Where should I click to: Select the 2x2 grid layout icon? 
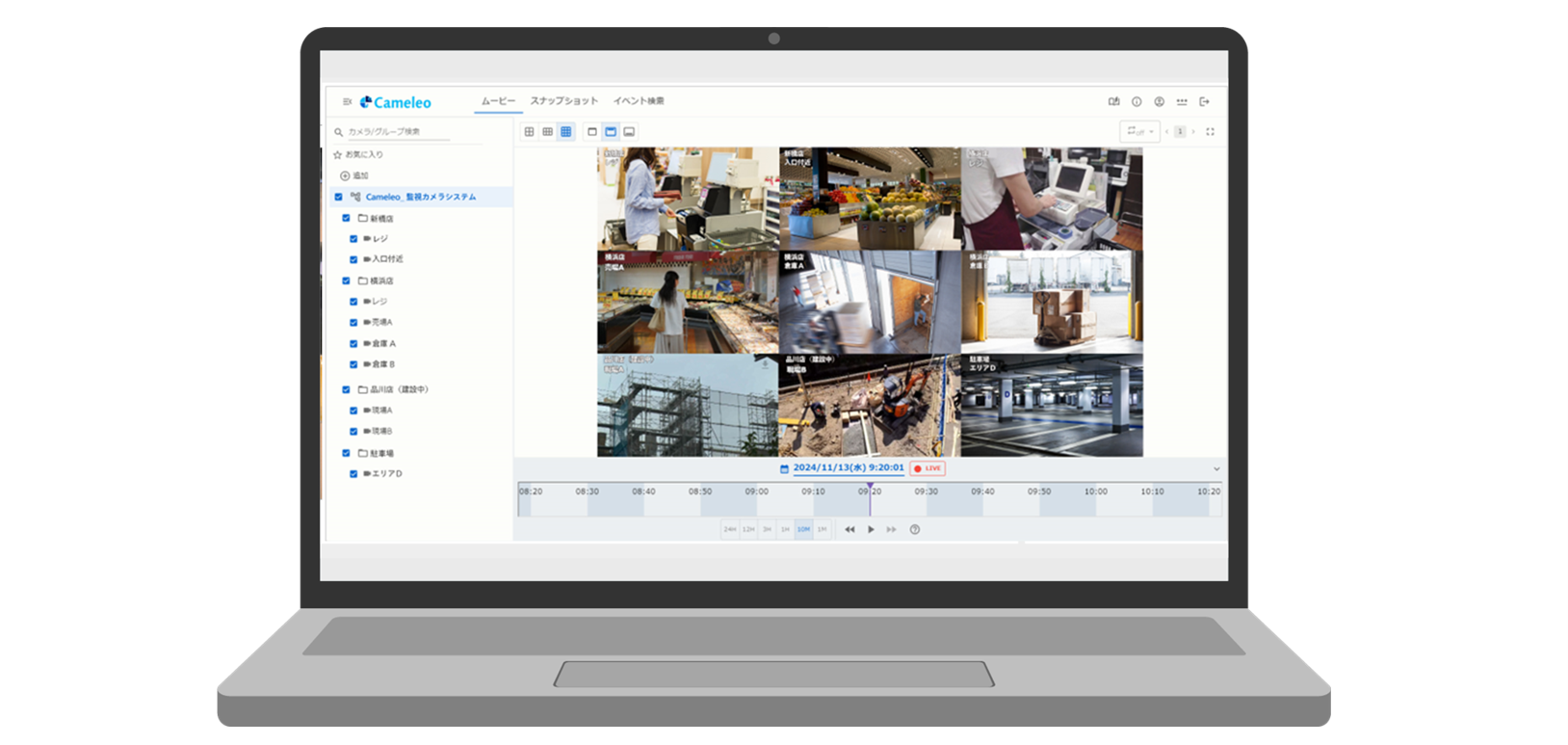coord(529,132)
